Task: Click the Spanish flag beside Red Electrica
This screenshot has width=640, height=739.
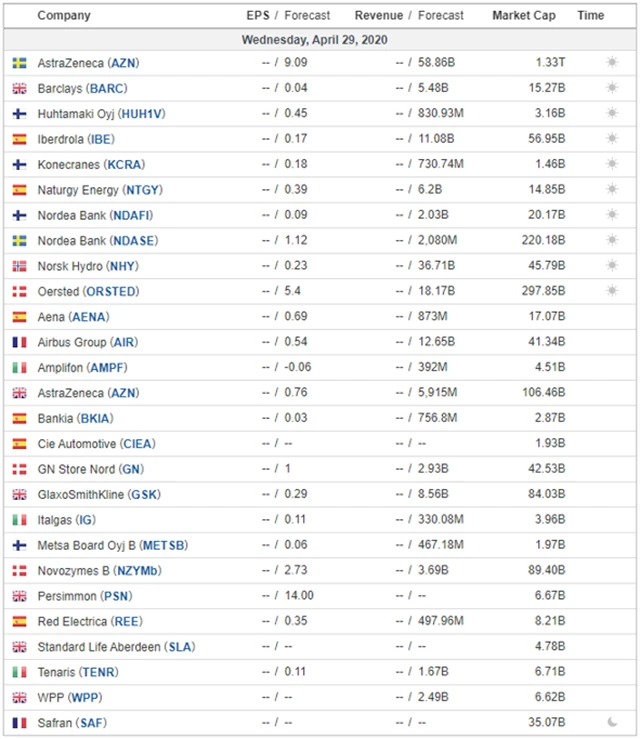Action: coord(19,621)
